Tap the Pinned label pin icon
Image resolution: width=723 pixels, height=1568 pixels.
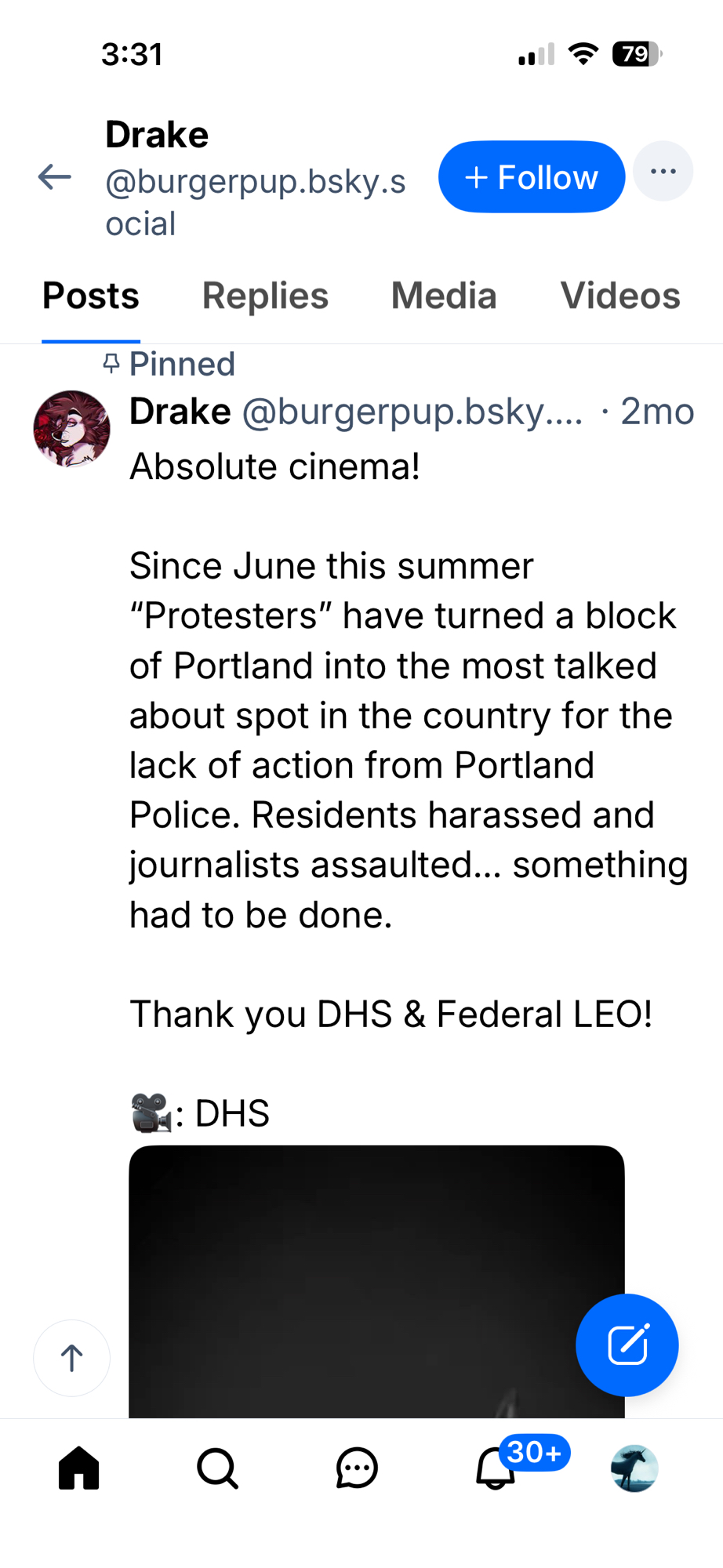click(111, 364)
